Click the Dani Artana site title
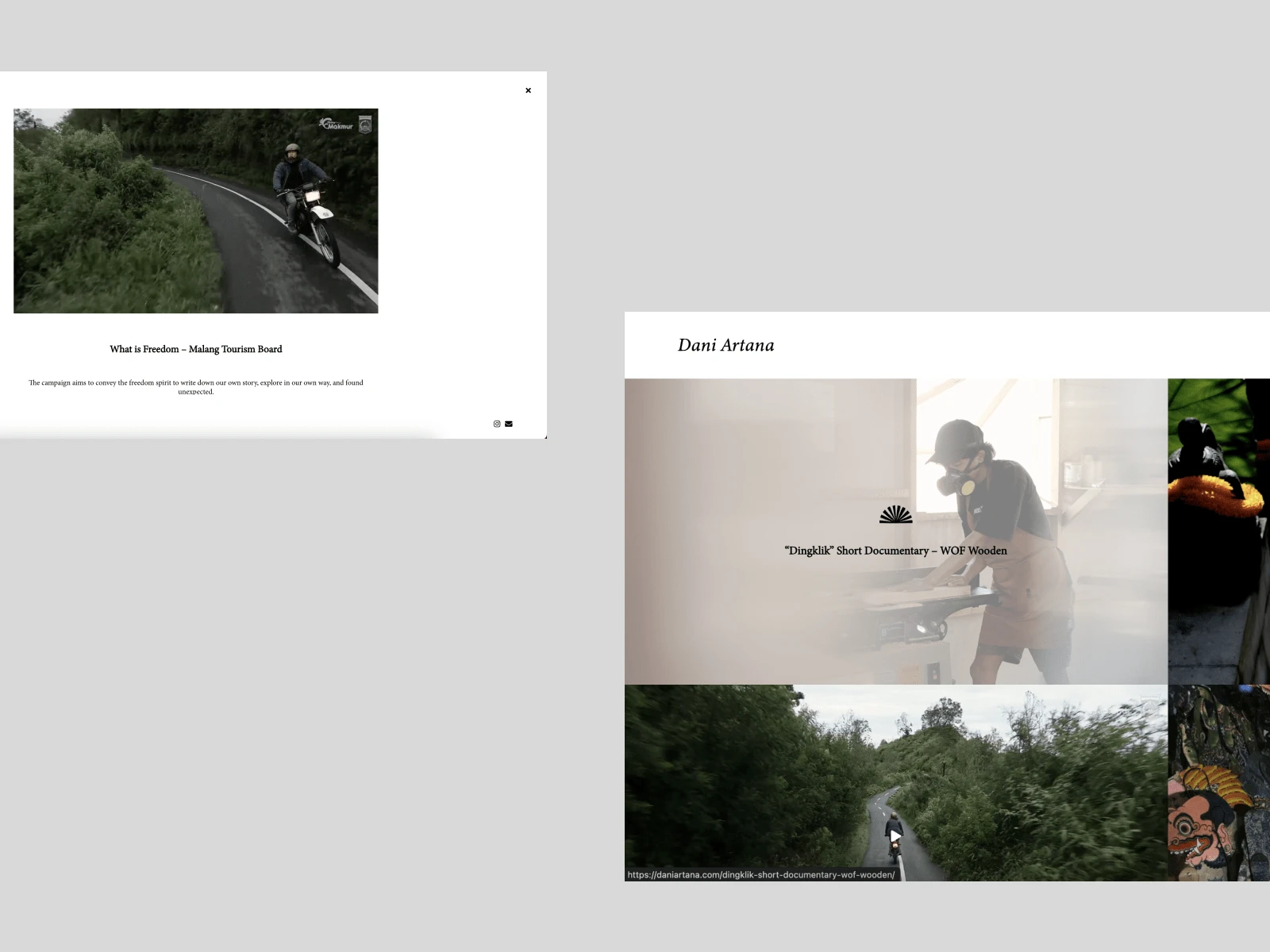The height and width of the screenshot is (952, 1270). tap(725, 345)
